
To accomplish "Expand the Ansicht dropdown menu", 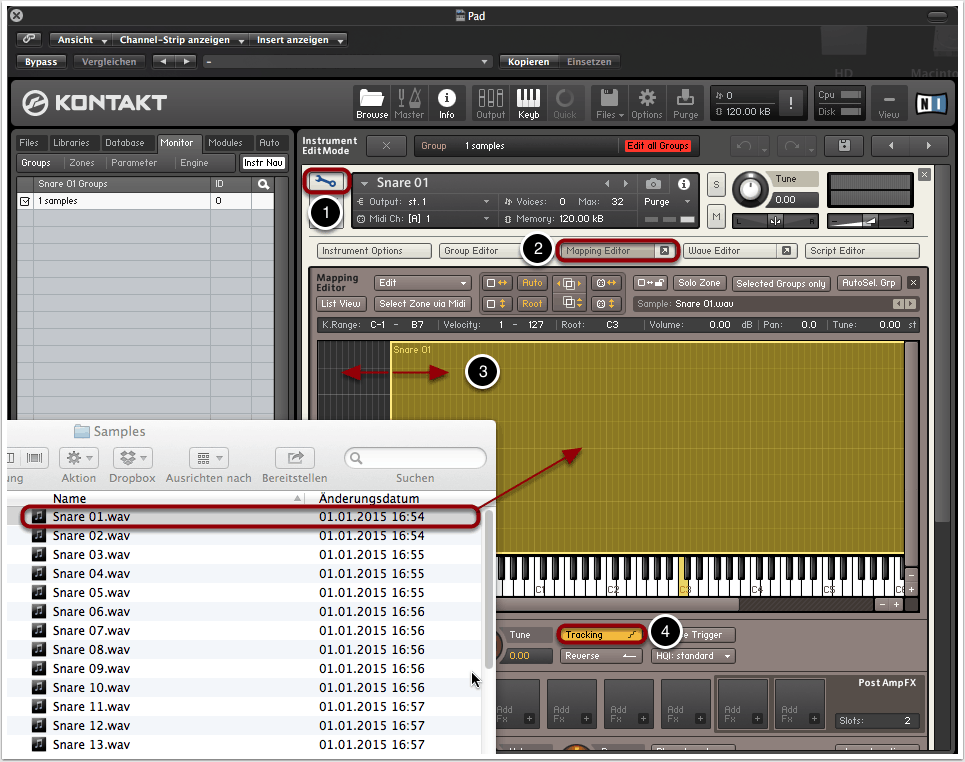I will pos(82,40).
